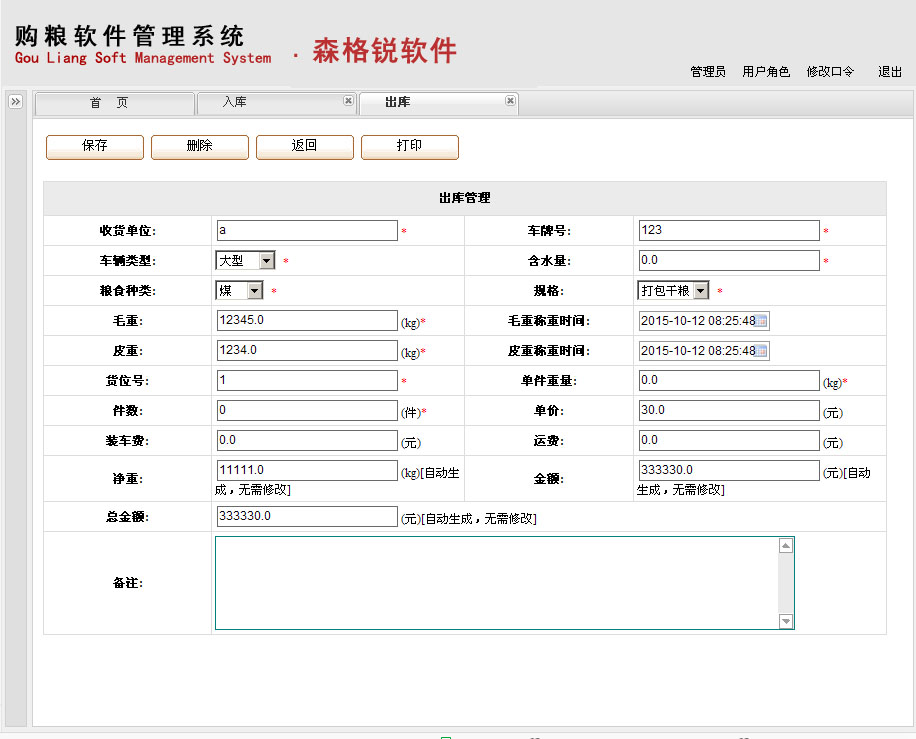The height and width of the screenshot is (739, 916).
Task: Switch to the 入库 tab
Action: [235, 103]
